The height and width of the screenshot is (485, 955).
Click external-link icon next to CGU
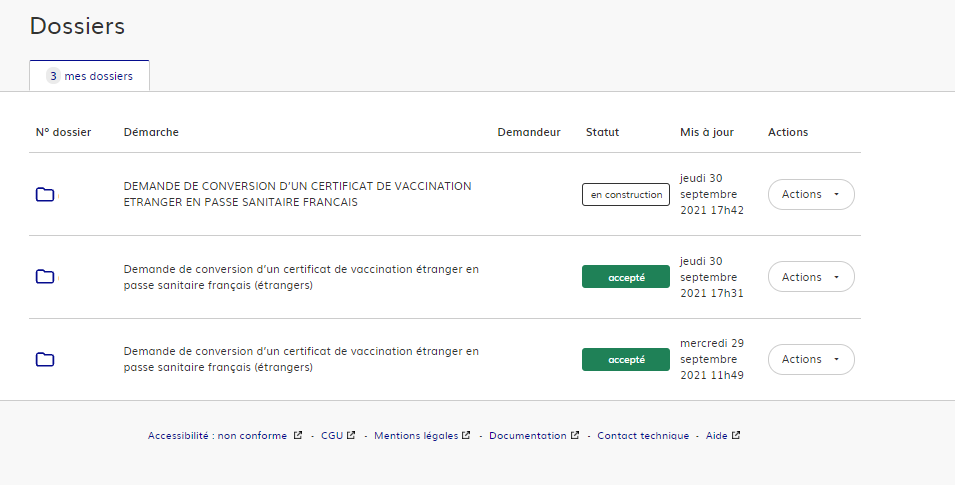[351, 436]
